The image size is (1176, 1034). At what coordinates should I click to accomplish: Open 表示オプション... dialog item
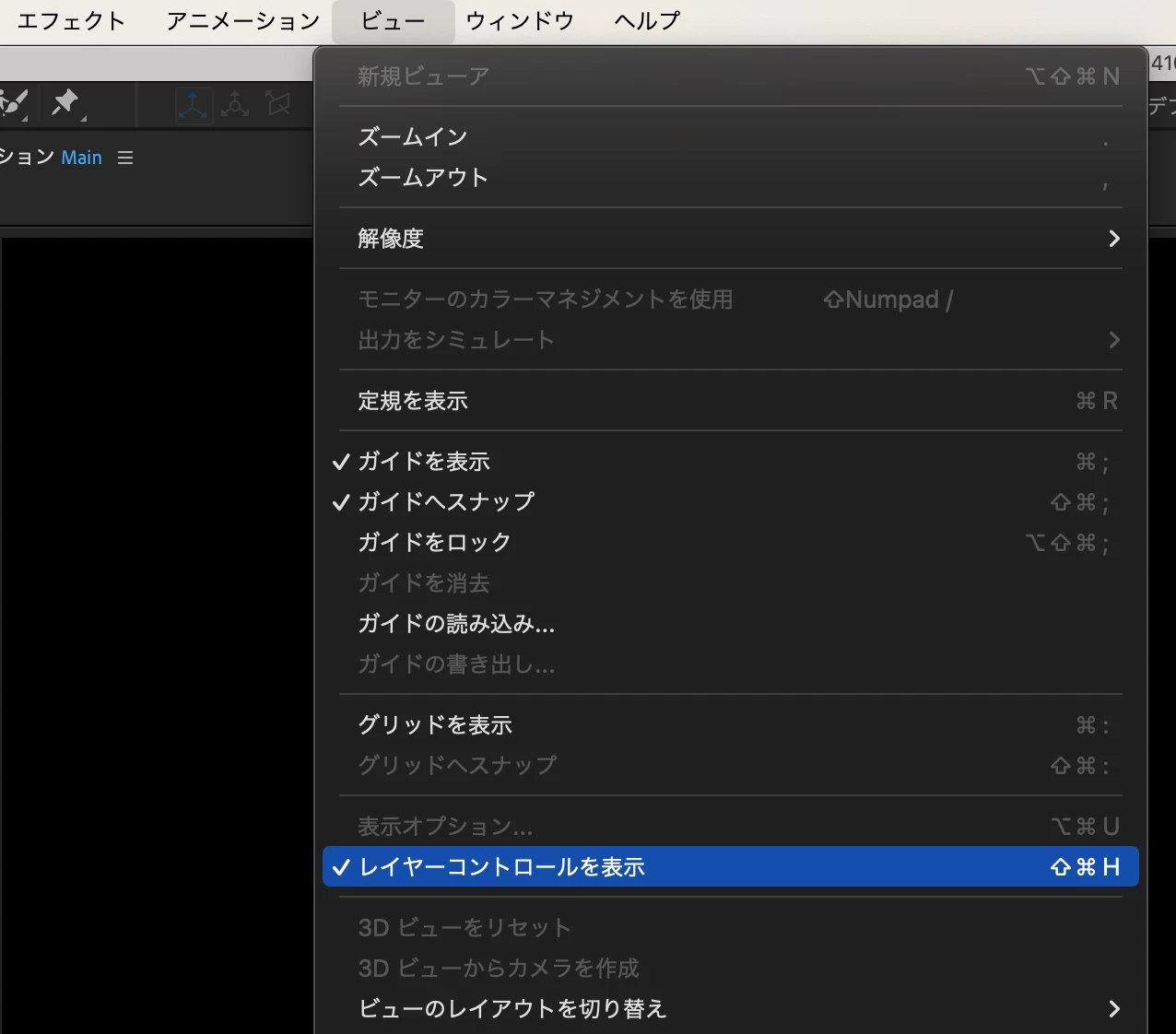731,827
